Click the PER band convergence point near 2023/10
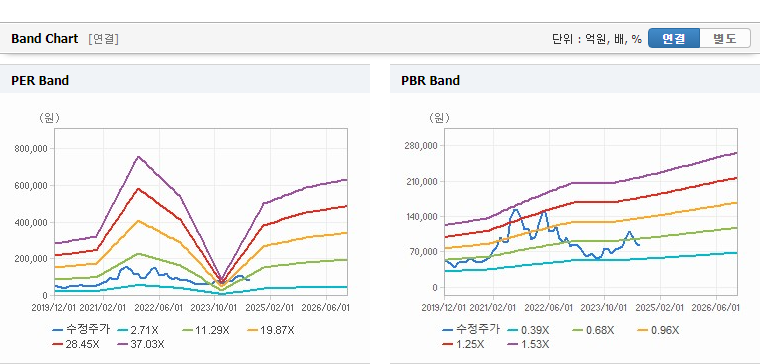Image resolution: width=760 pixels, height=364 pixels. [222, 281]
